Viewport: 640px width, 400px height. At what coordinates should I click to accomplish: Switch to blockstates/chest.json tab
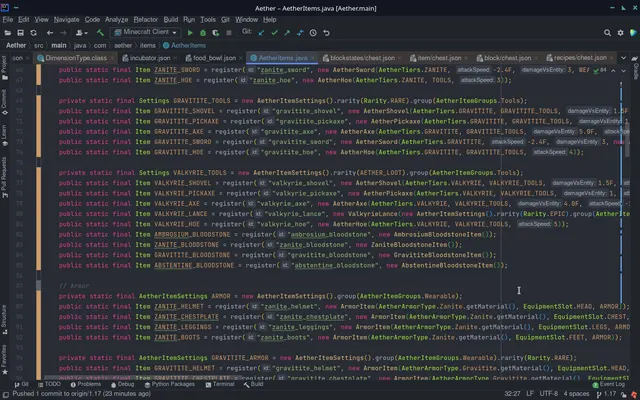tap(362, 58)
